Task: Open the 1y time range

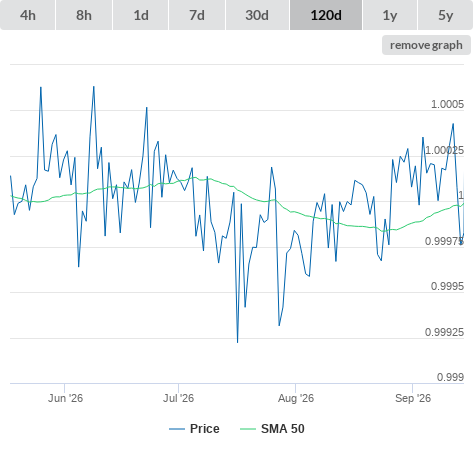Action: point(390,15)
